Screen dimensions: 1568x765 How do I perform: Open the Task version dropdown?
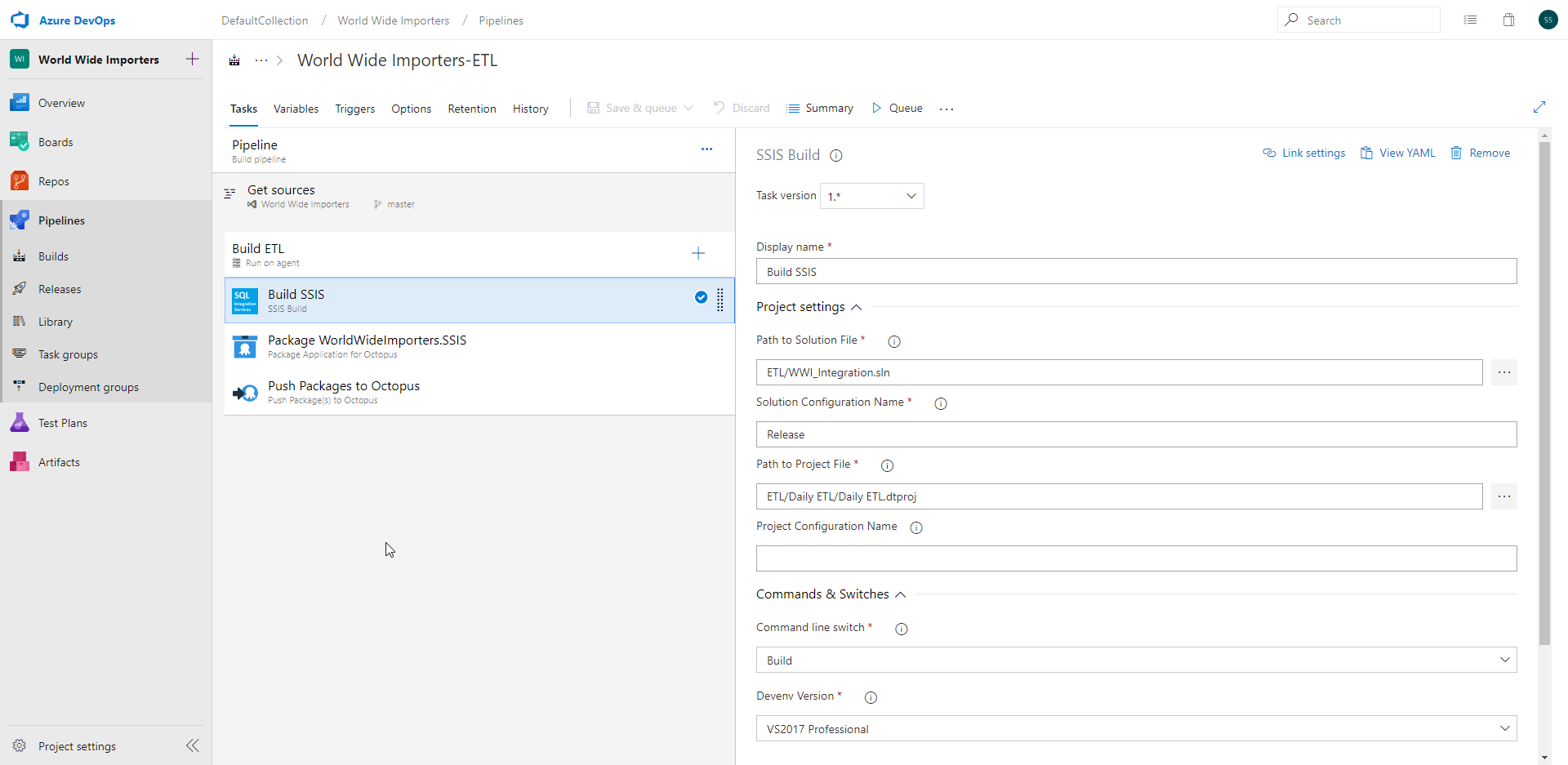click(871, 196)
